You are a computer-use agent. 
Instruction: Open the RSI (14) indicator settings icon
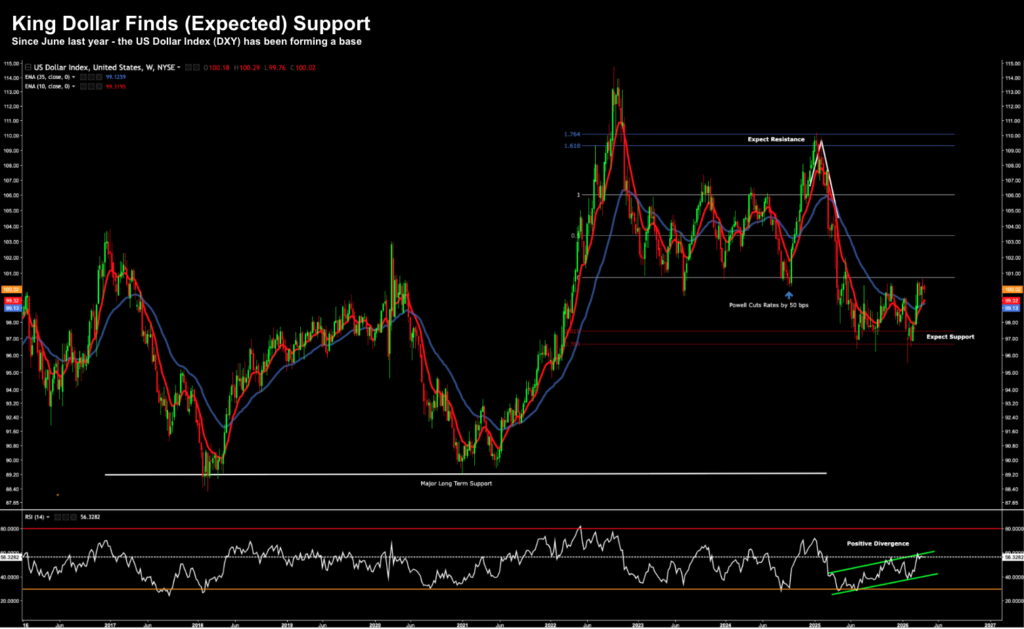65,517
